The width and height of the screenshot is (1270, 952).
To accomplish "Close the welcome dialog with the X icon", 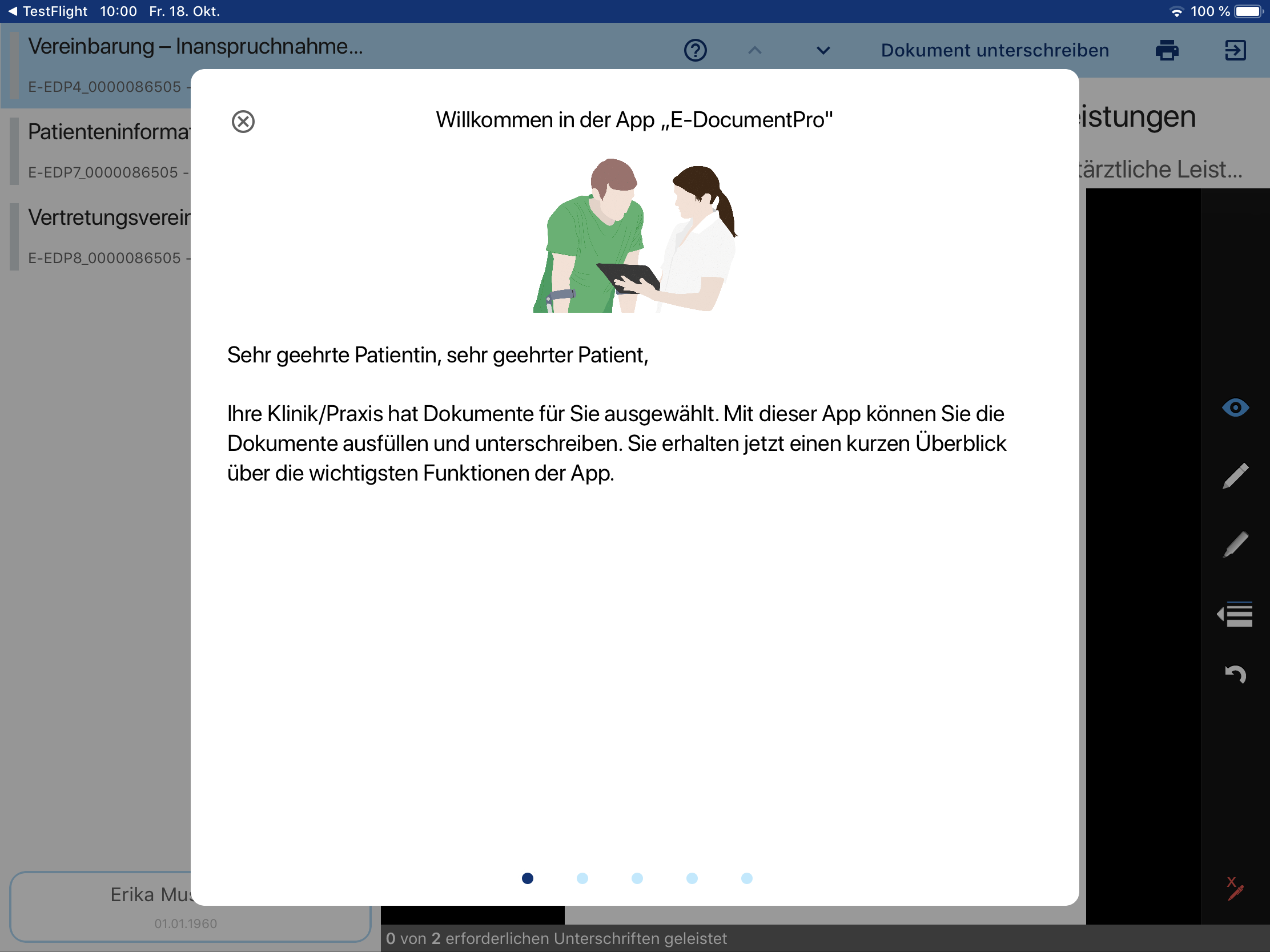I will coord(243,122).
